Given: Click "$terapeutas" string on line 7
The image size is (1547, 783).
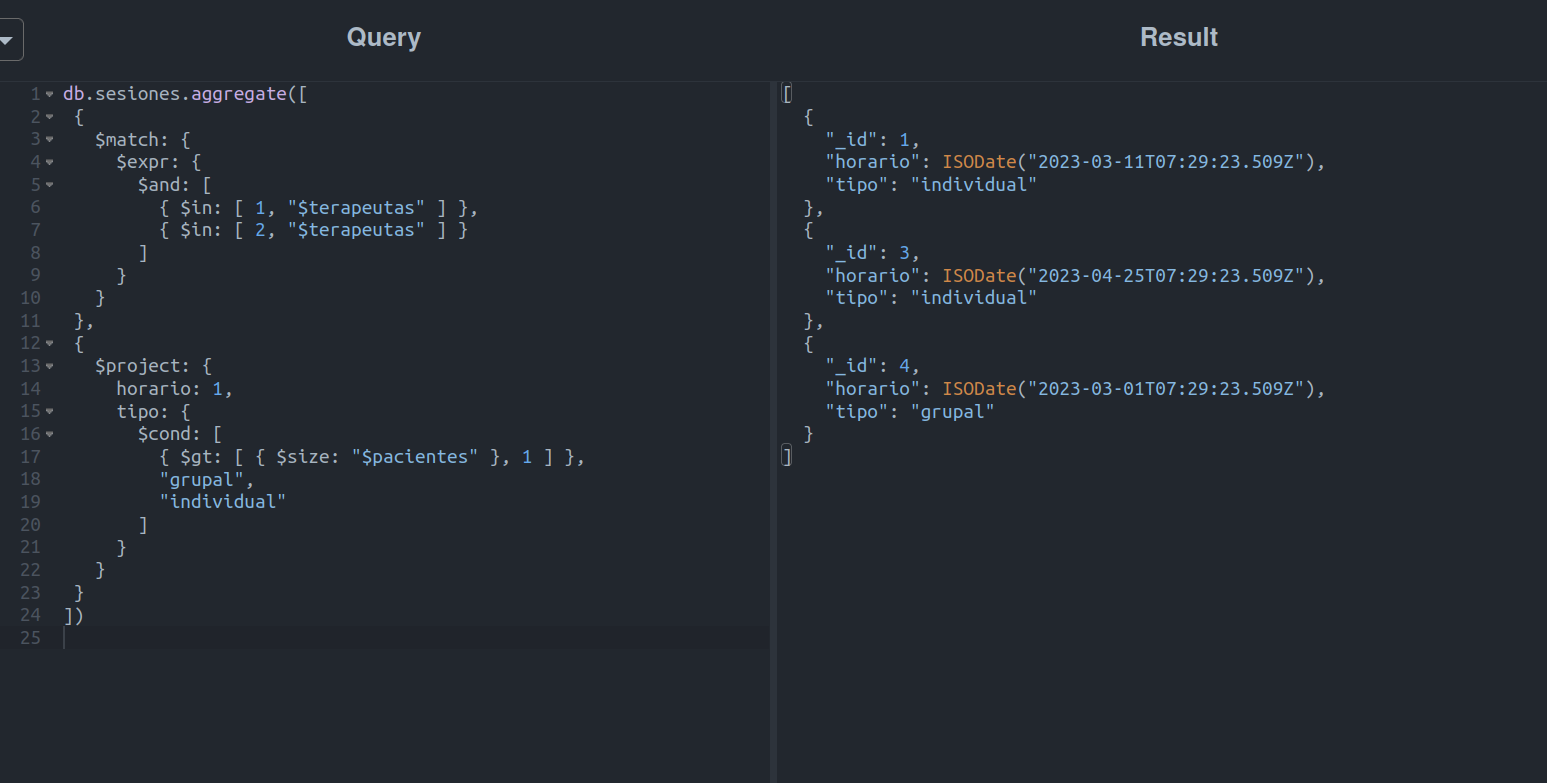Looking at the screenshot, I should pyautogui.click(x=356, y=230).
